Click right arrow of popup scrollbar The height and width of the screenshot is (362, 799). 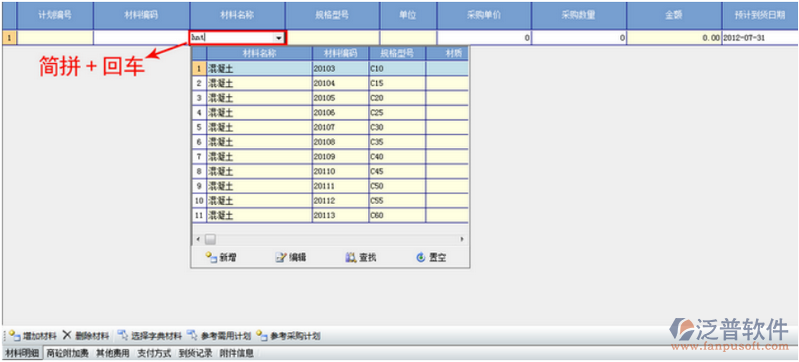462,239
